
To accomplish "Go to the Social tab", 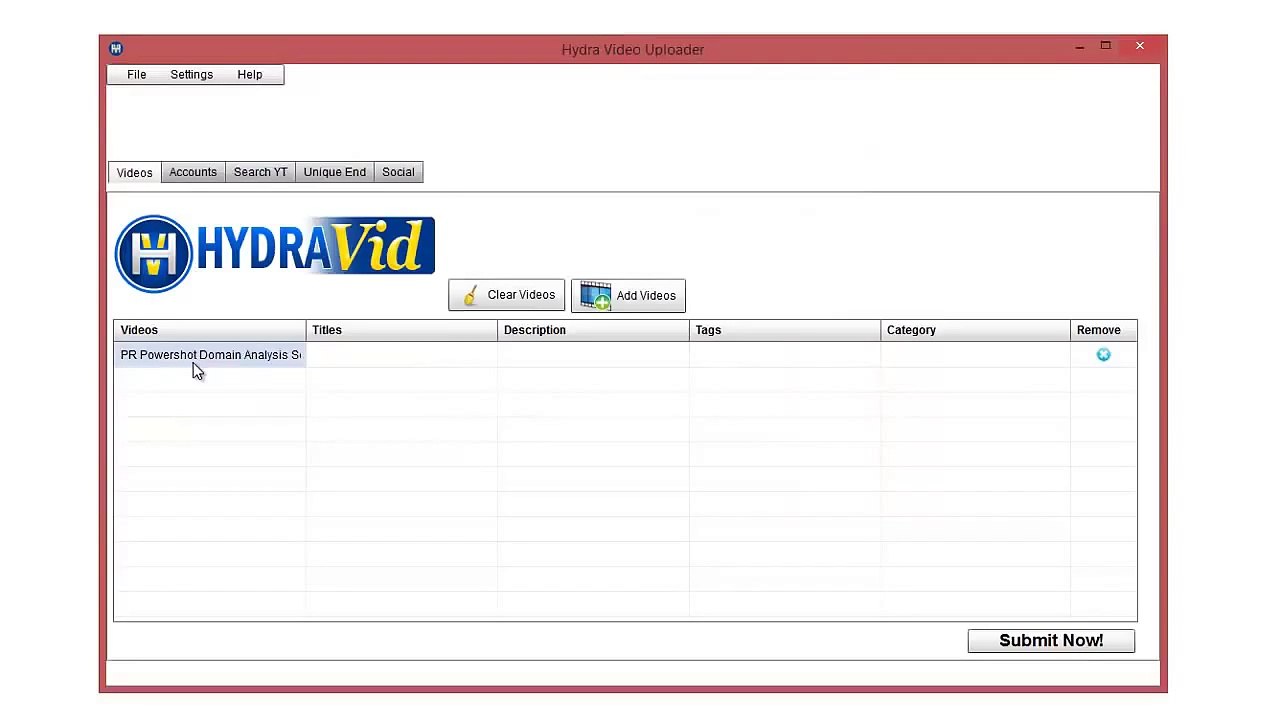I will (x=398, y=172).
